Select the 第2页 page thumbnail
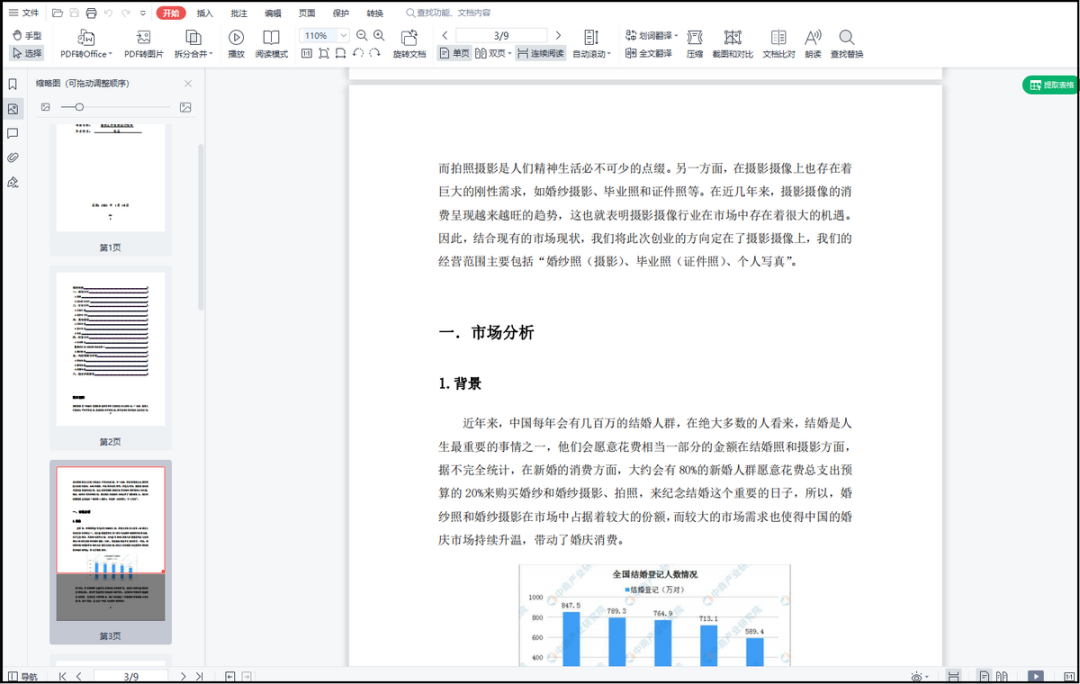Image resolution: width=1080 pixels, height=684 pixels. click(110, 349)
